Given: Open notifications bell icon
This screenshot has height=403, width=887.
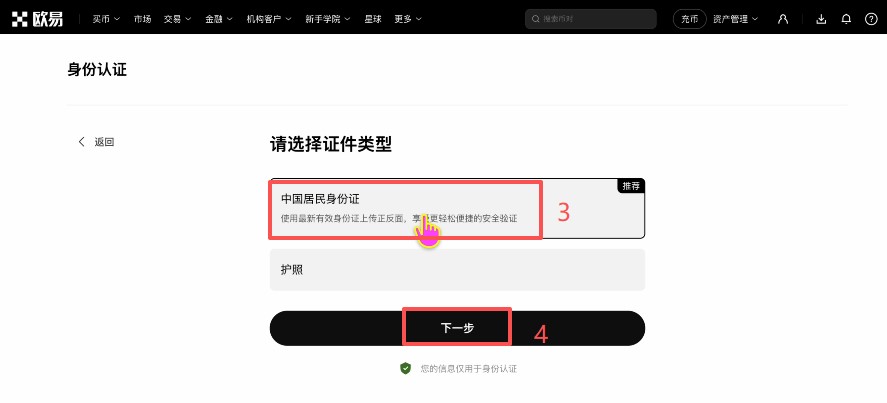Looking at the screenshot, I should tap(846, 19).
